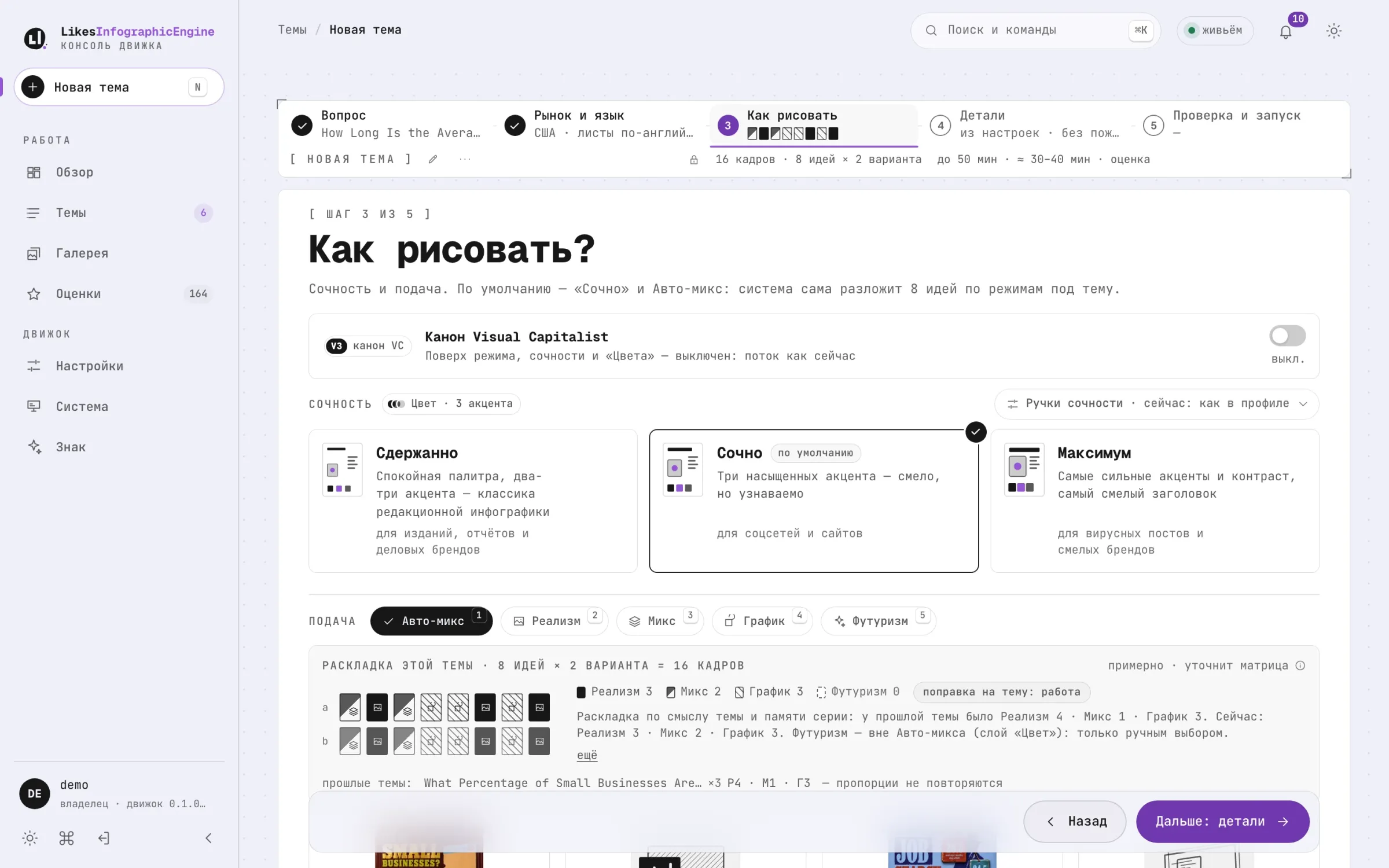Select the Сдержанно juiciness card
This screenshot has height=868, width=1389.
(x=473, y=501)
